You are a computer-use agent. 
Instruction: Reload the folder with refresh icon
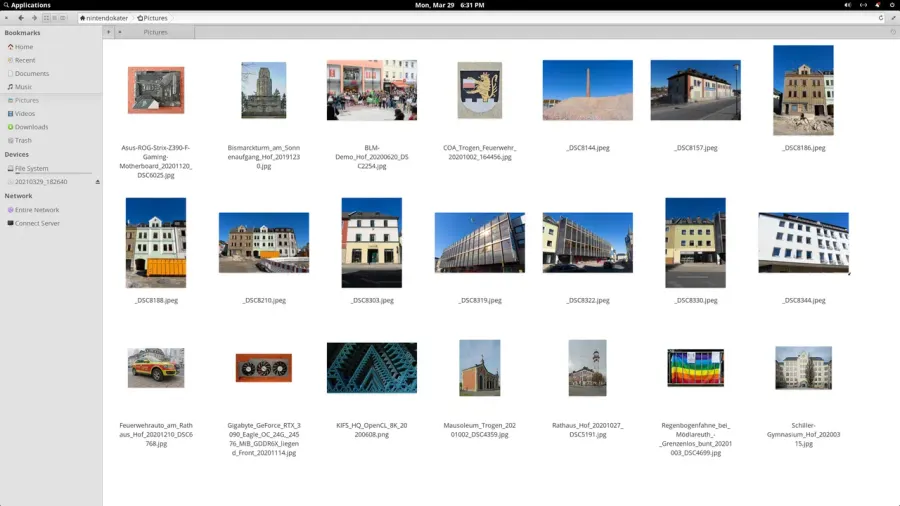tap(881, 18)
